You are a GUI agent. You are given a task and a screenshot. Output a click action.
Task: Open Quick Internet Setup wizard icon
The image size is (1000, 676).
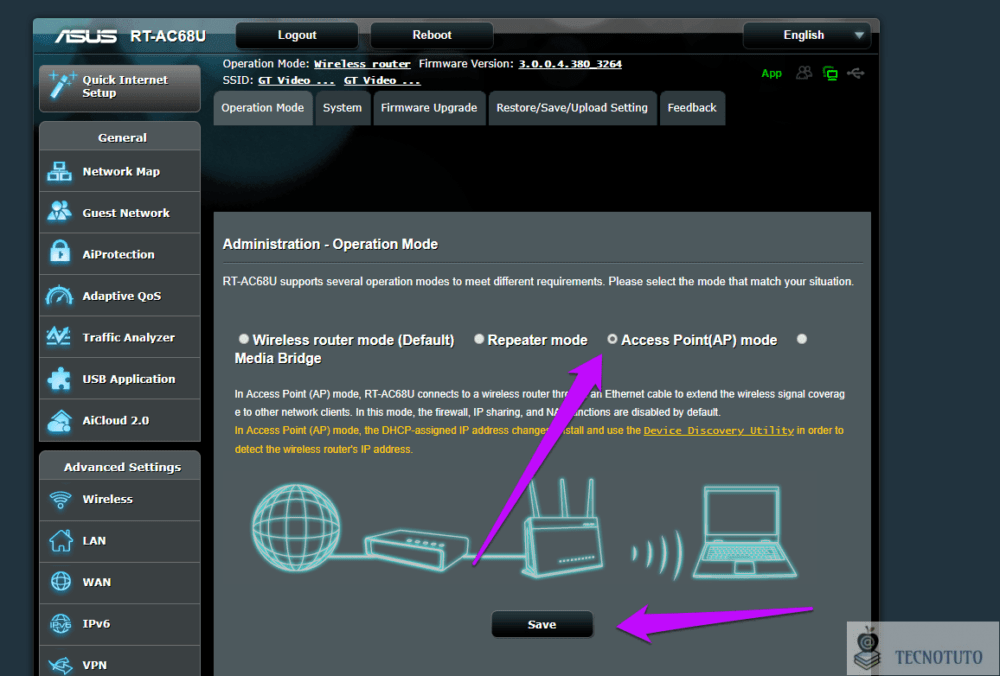62,85
